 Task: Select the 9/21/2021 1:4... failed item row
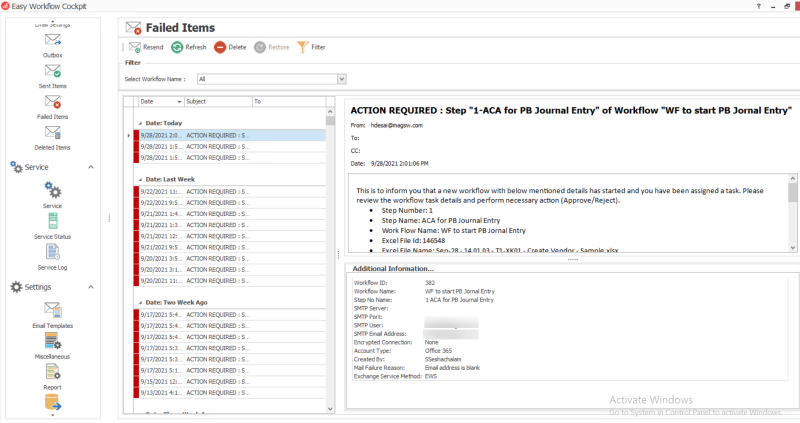230,214
